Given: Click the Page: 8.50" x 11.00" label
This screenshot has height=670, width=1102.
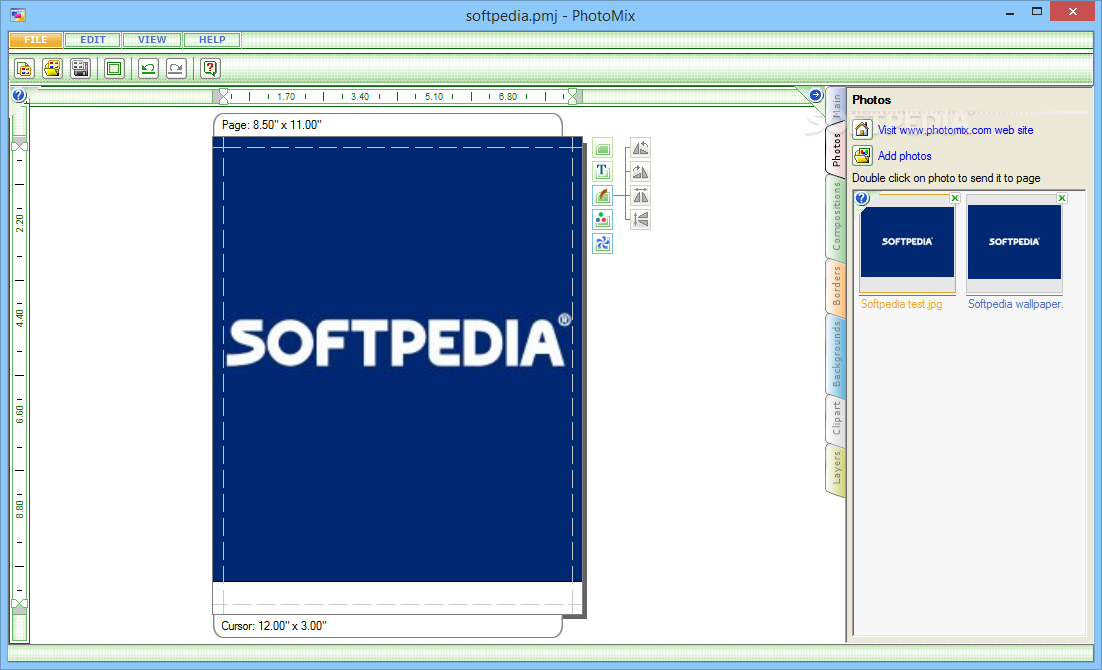Looking at the screenshot, I should (x=271, y=125).
